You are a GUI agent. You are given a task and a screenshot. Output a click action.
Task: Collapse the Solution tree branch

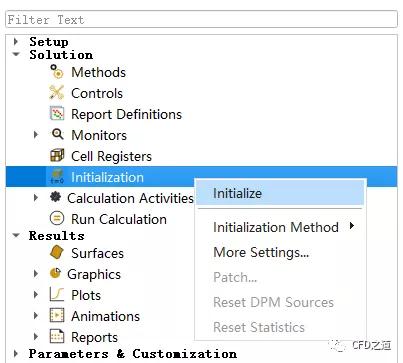16,54
